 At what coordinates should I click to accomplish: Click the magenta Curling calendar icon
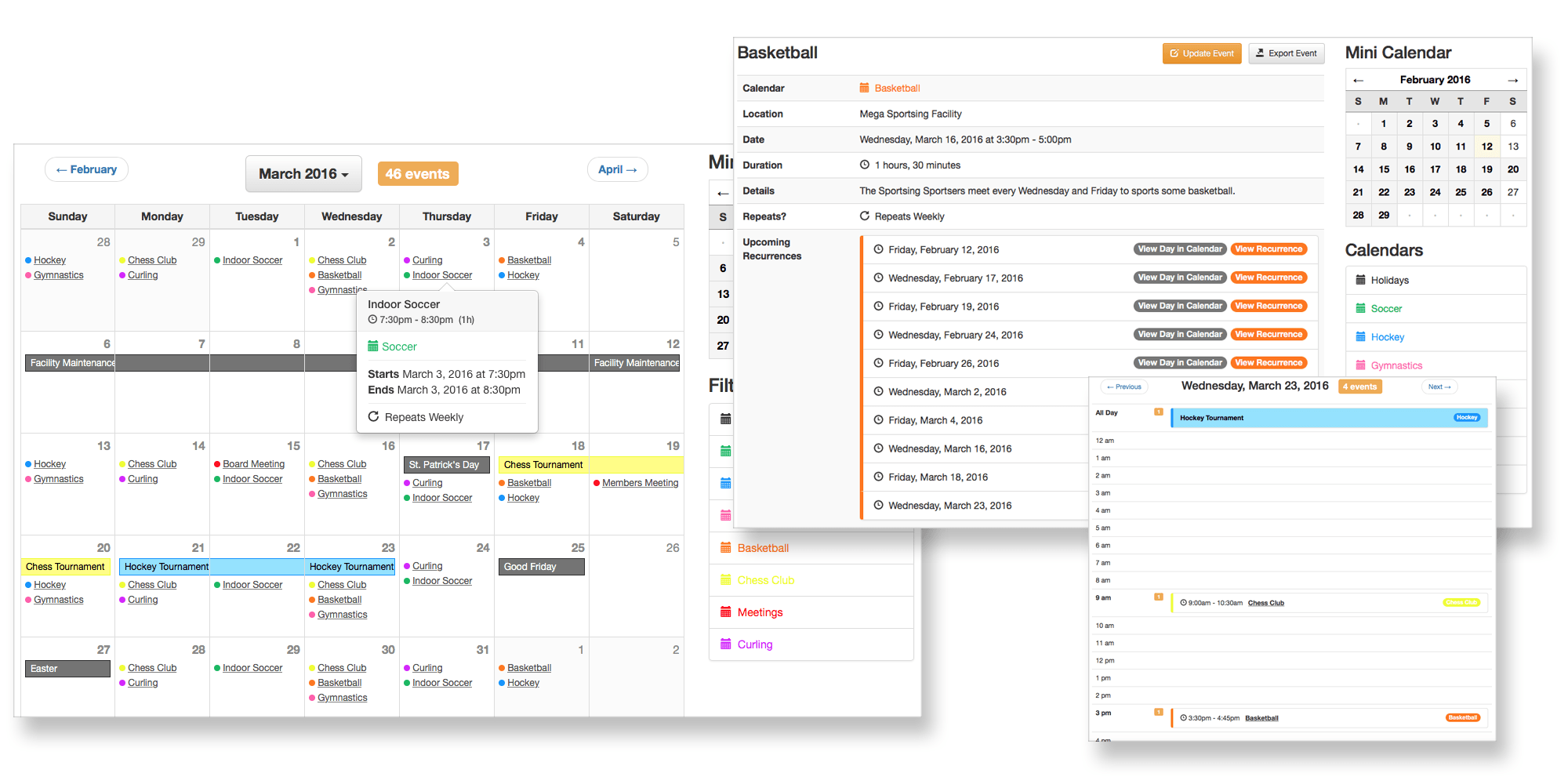[x=725, y=644]
